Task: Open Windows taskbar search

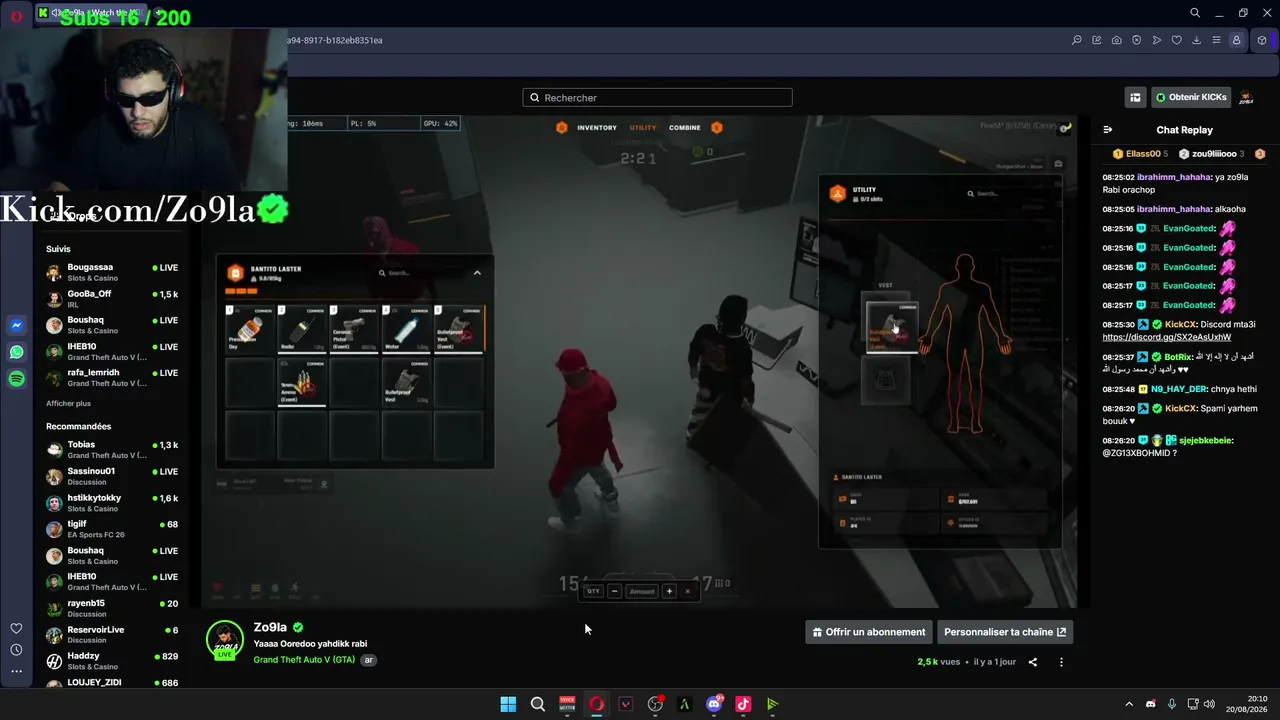Action: [x=538, y=704]
